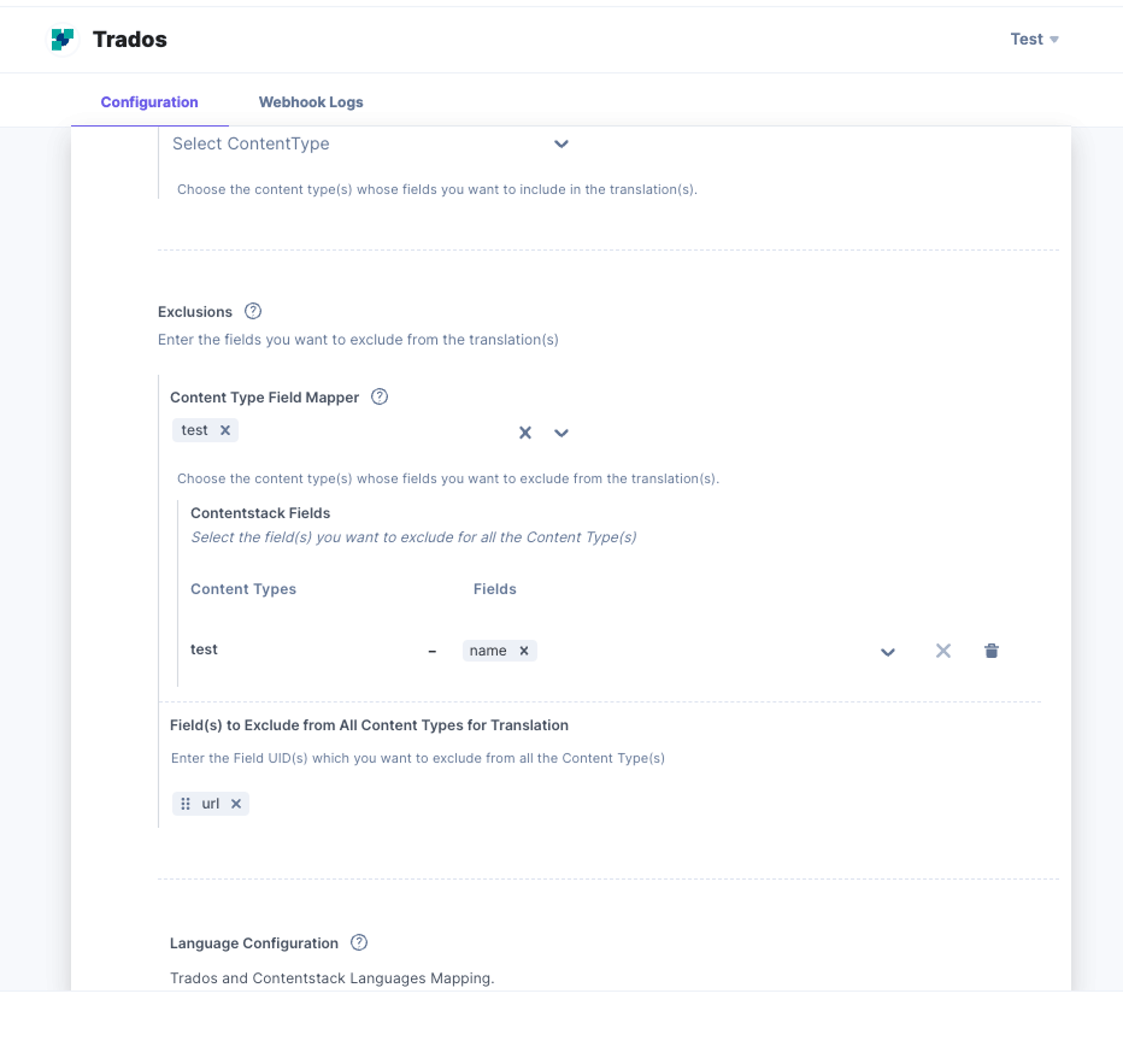Show help for Content Type Field Mapper
The height and width of the screenshot is (1064, 1123).
[379, 397]
